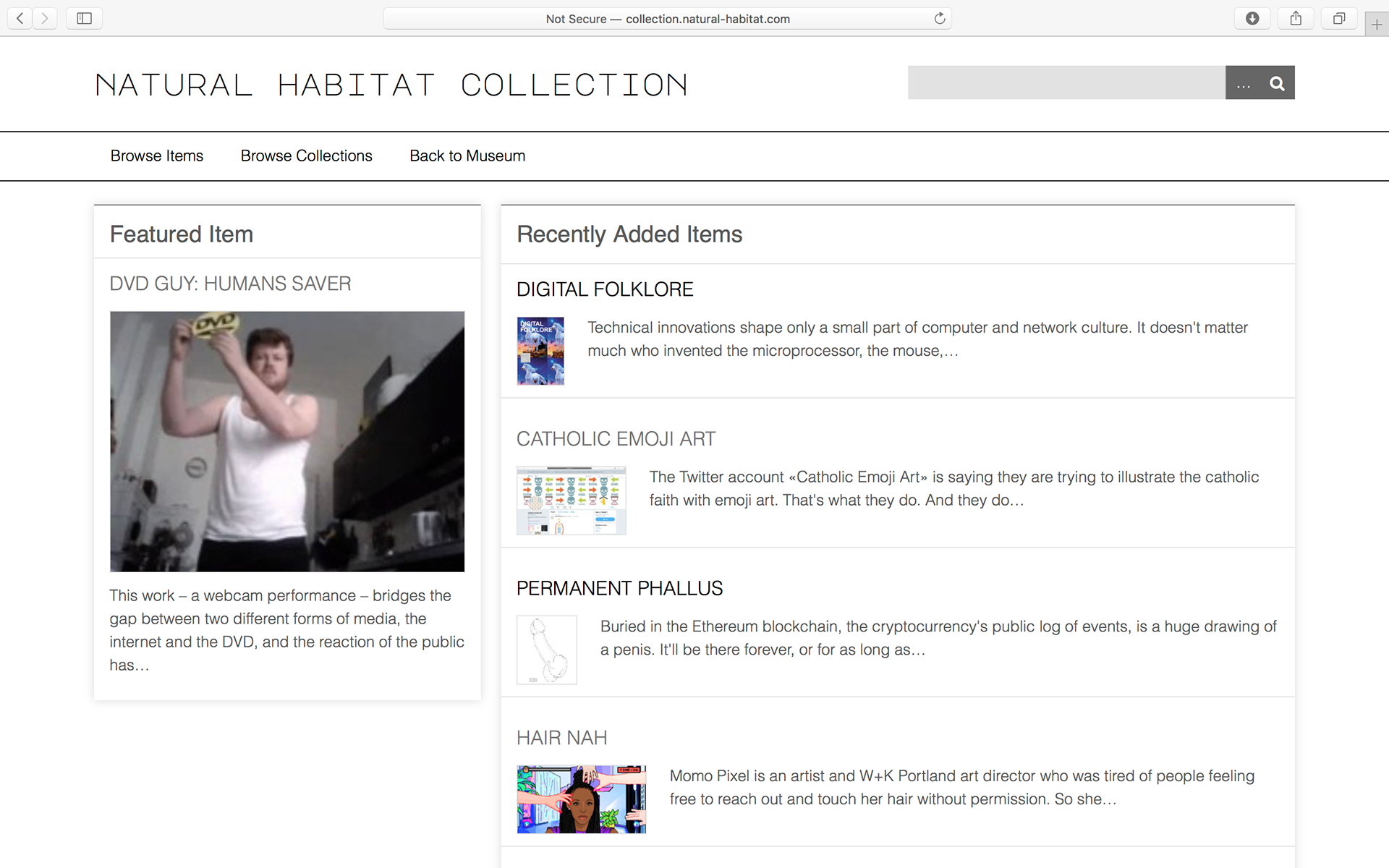Open the Digital Folklore item
The height and width of the screenshot is (868, 1389).
point(605,289)
